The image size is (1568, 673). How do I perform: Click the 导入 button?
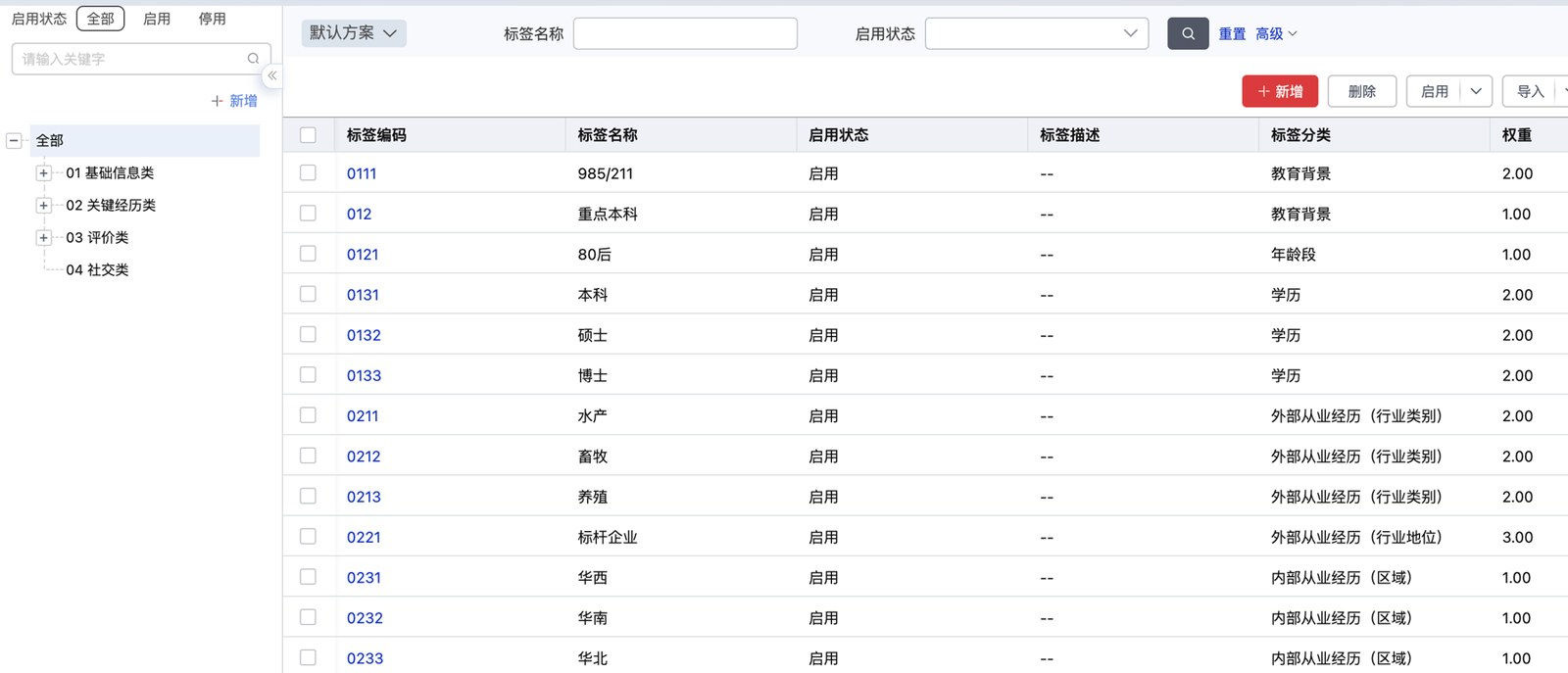point(1530,91)
